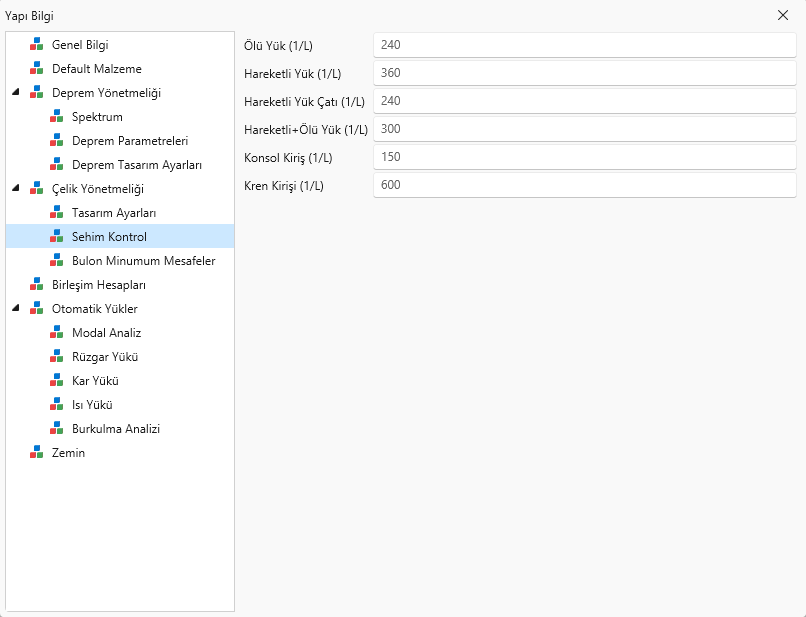This screenshot has height=617, width=806.
Task: Click the Kar Yükü cube icon
Action: pyautogui.click(x=57, y=380)
